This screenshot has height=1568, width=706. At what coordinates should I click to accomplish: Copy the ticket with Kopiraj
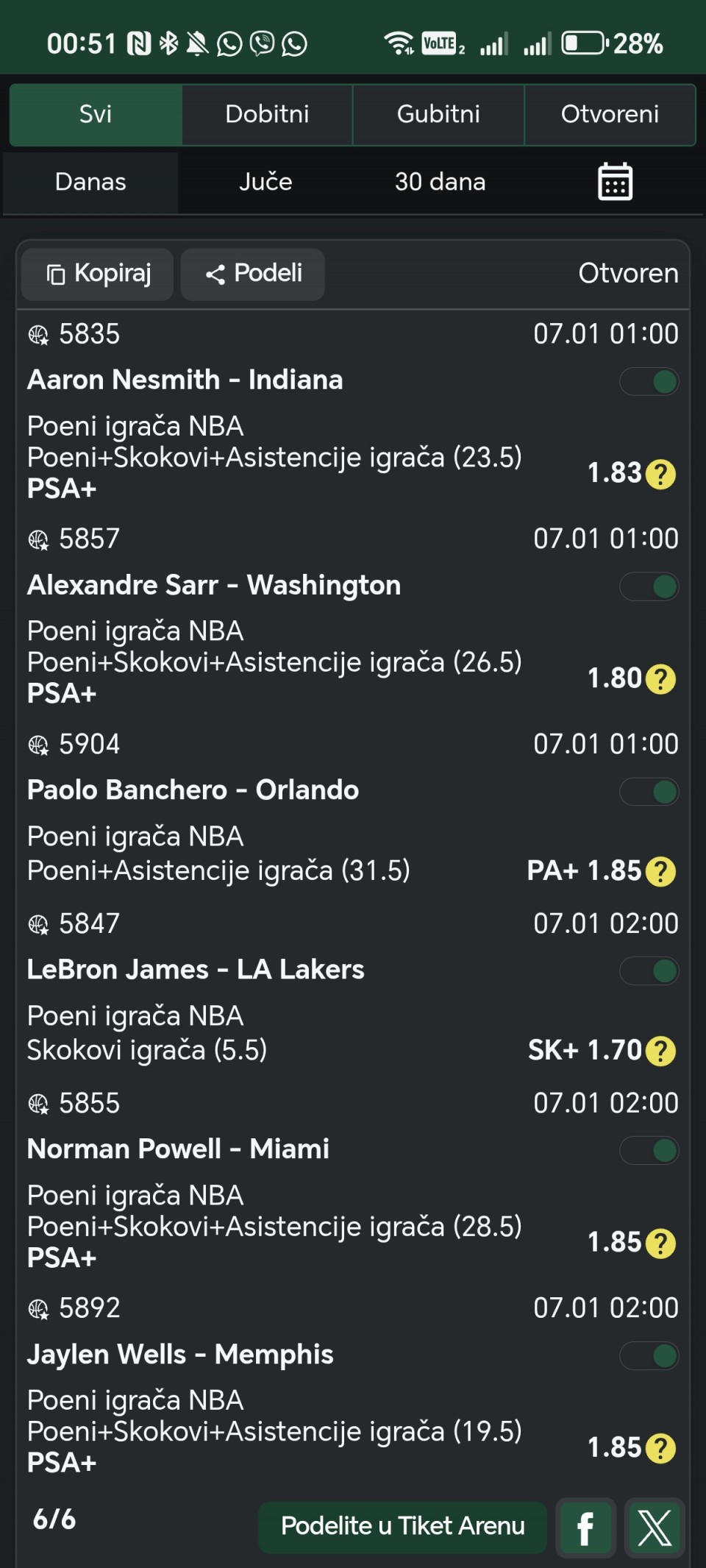tap(98, 274)
